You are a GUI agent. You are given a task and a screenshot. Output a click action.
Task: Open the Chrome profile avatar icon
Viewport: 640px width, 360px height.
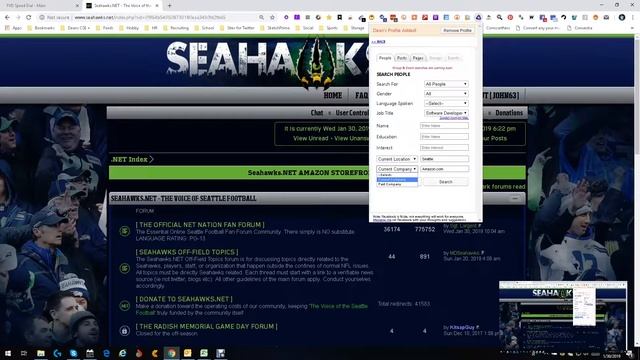pos(622,17)
